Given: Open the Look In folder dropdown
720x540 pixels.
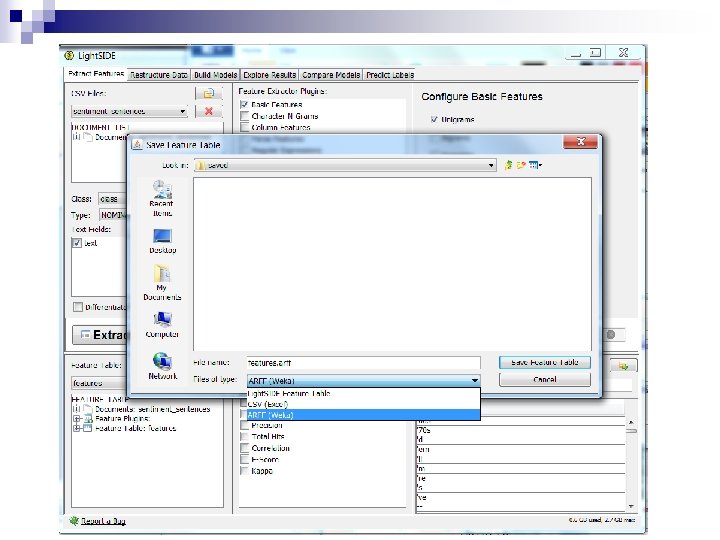Looking at the screenshot, I should click(x=345, y=165).
